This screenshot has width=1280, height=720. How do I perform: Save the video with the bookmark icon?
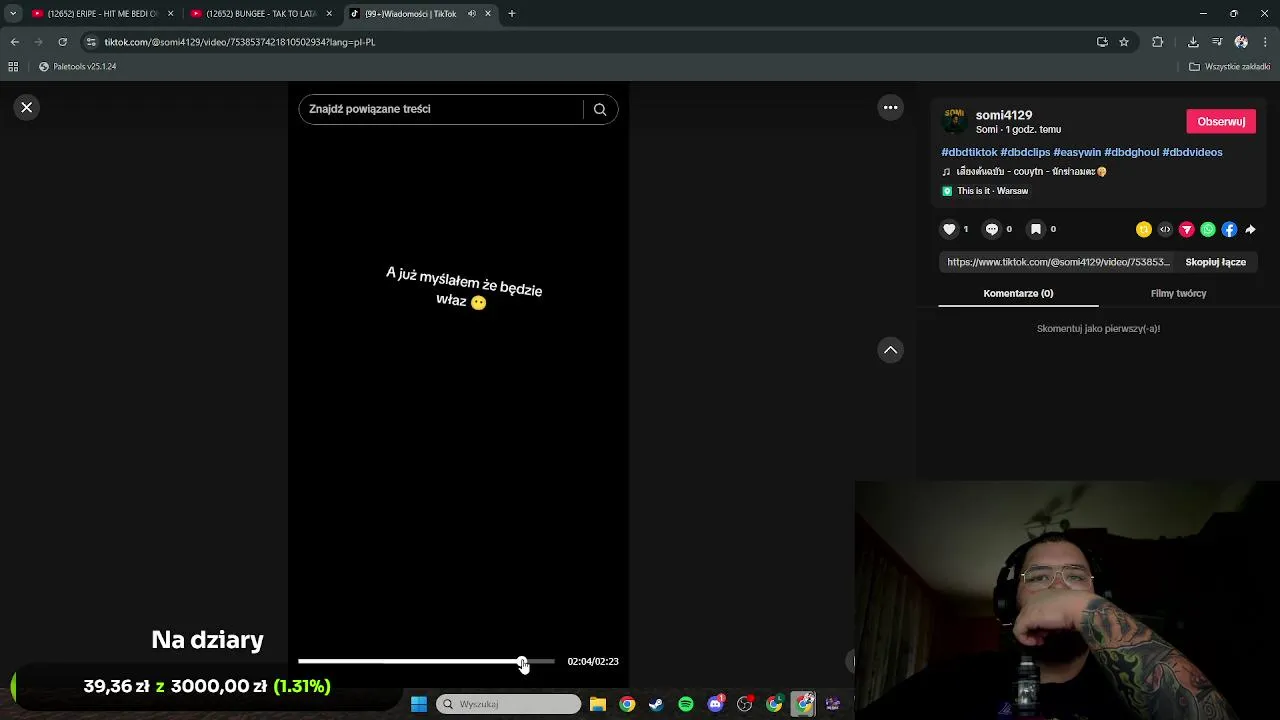point(1036,229)
